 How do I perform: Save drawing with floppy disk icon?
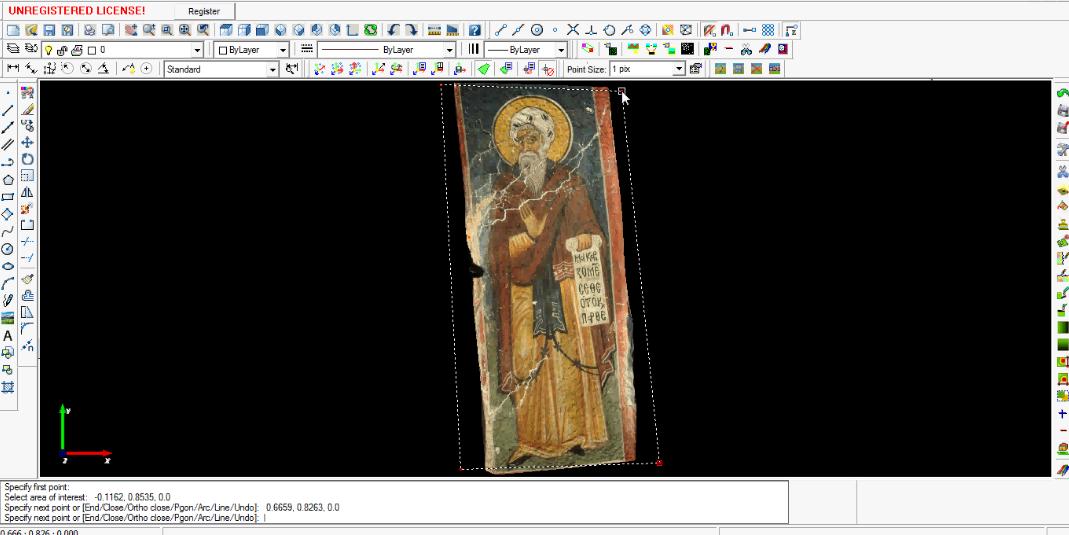click(x=49, y=30)
